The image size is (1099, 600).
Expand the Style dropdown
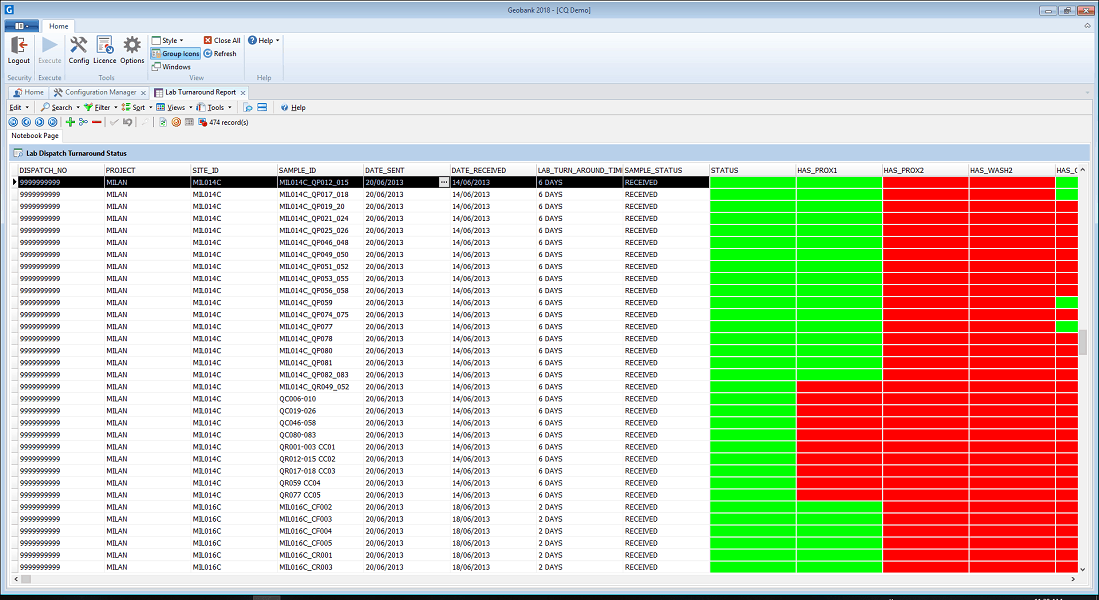[x=168, y=41]
